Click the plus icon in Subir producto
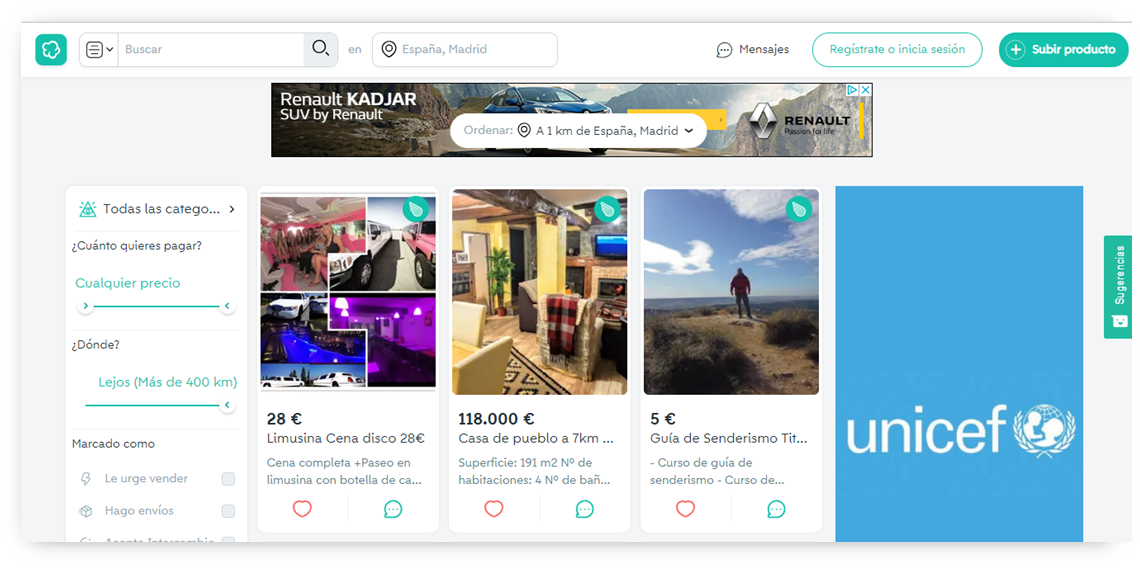 (x=1015, y=50)
